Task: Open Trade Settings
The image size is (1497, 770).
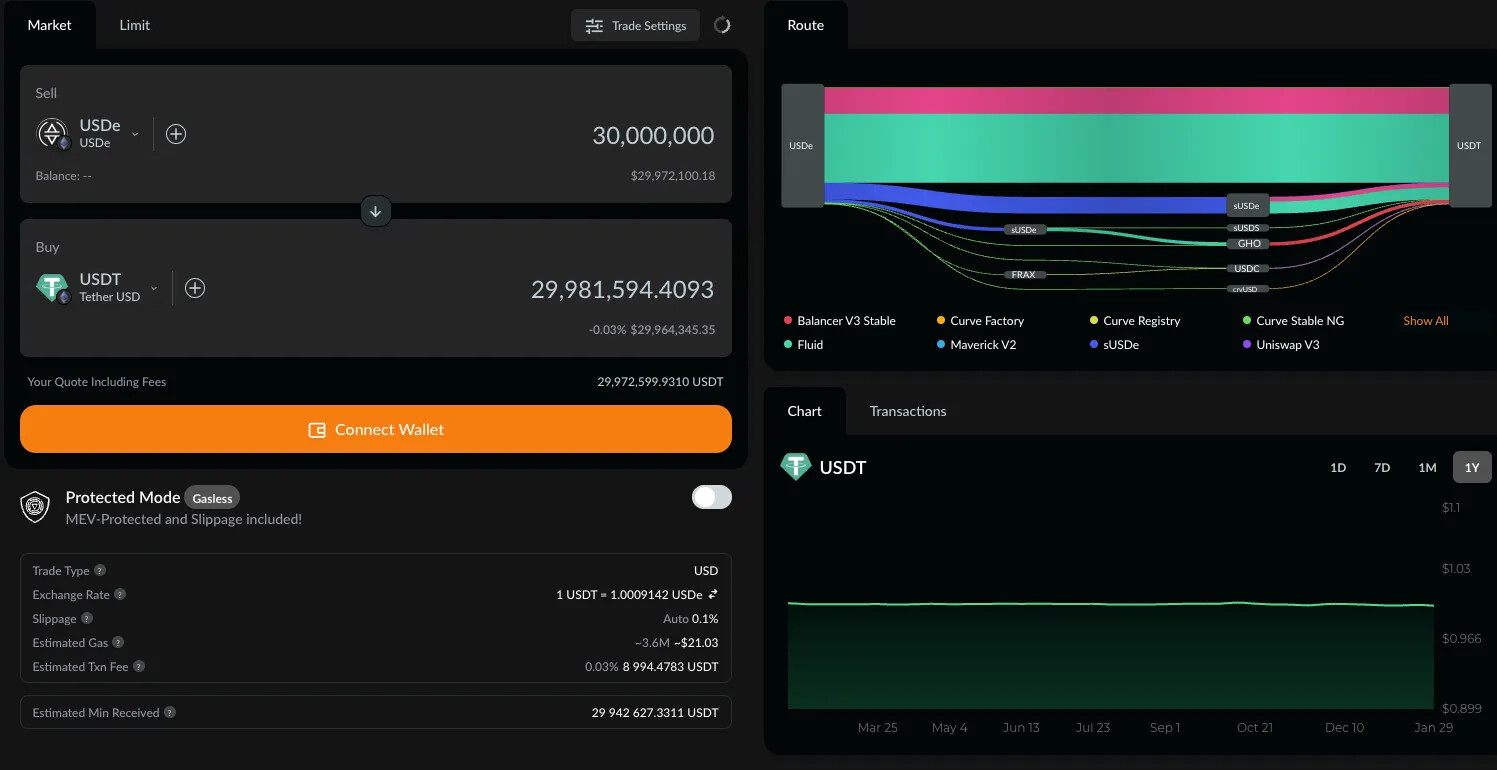Action: (x=636, y=26)
